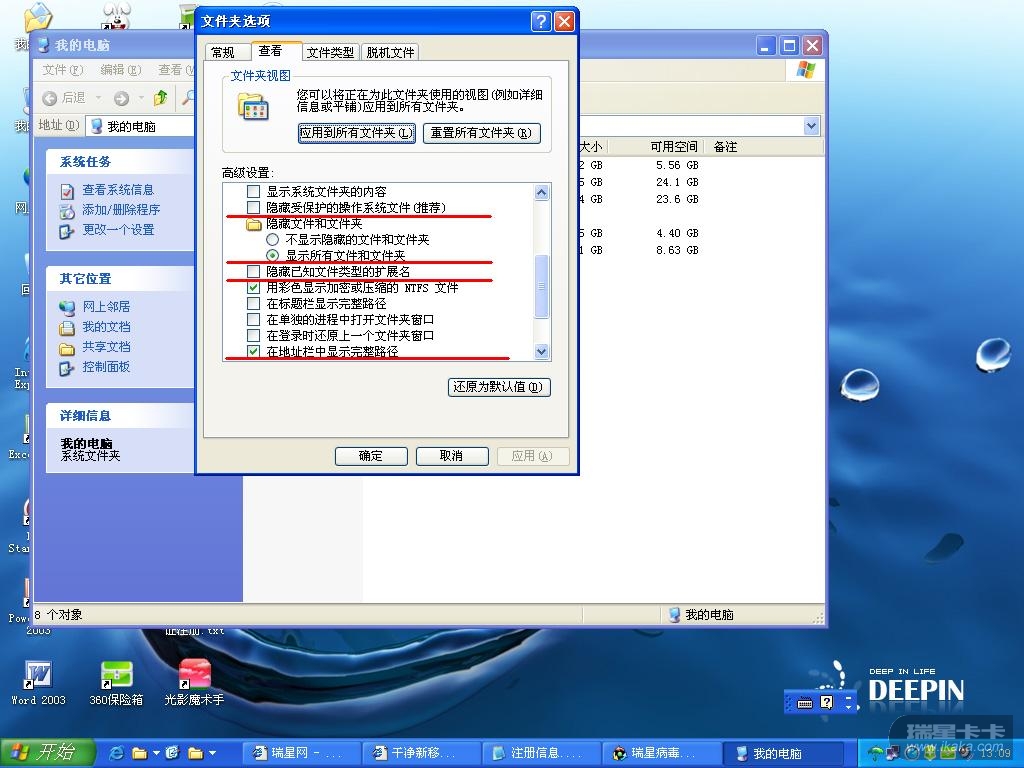Click the Windows flag logo in My Computer
Image resolution: width=1024 pixels, height=768 pixels.
pos(806,69)
